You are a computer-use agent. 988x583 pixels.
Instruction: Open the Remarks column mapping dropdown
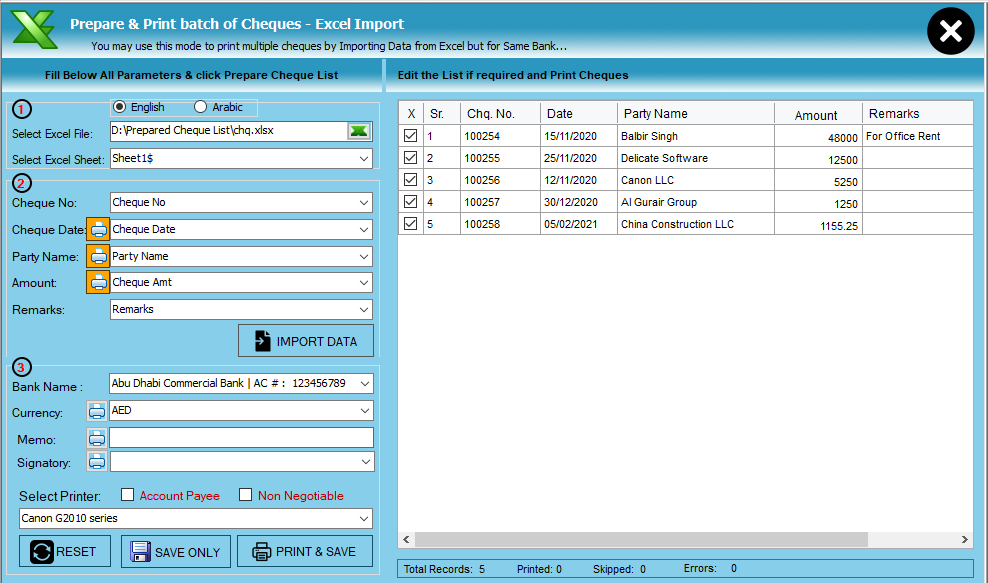[x=362, y=310]
